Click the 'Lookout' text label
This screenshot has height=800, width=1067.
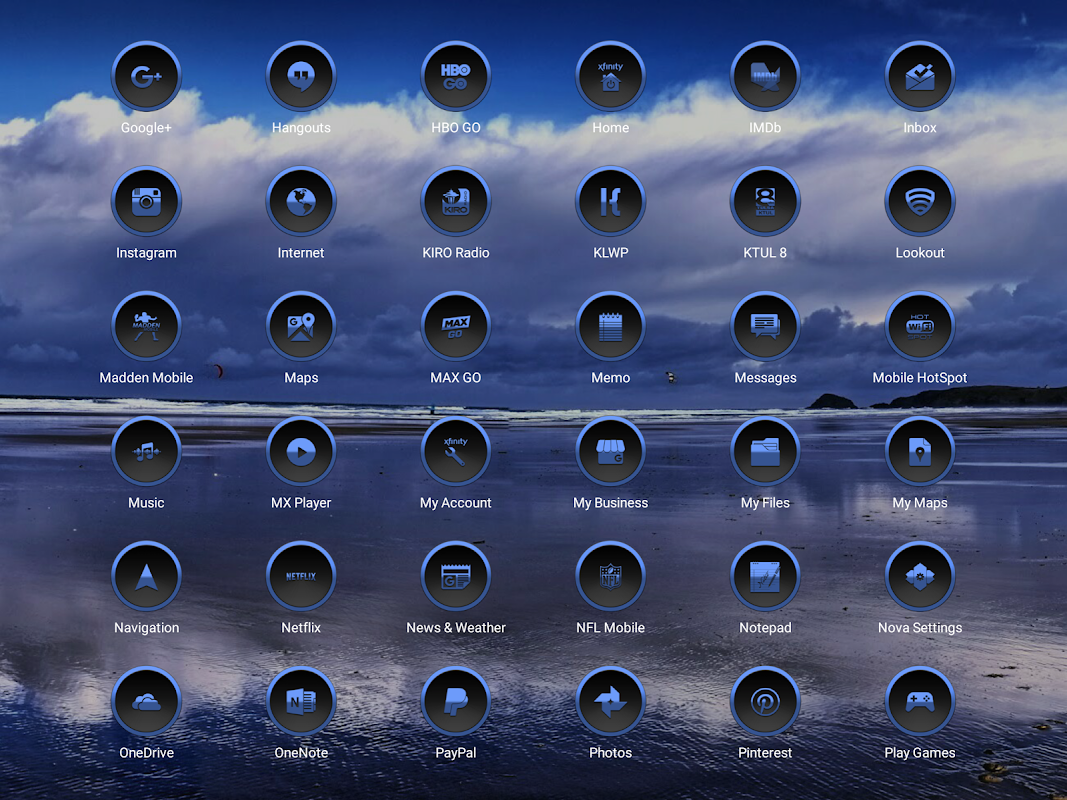[x=920, y=253]
